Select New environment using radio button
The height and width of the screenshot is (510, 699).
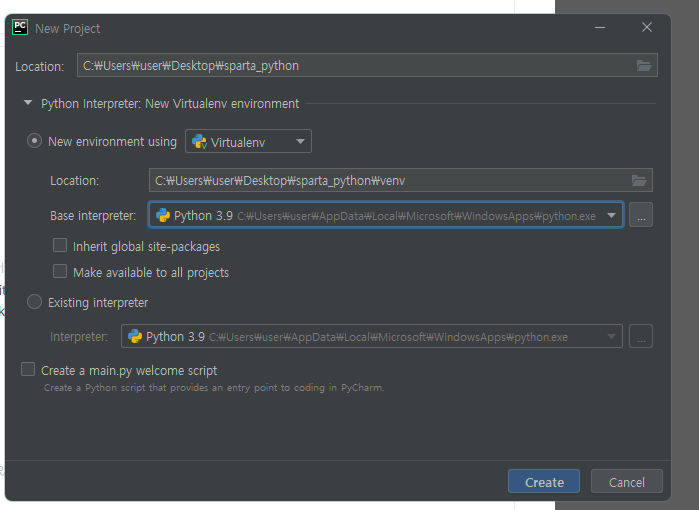[34, 141]
